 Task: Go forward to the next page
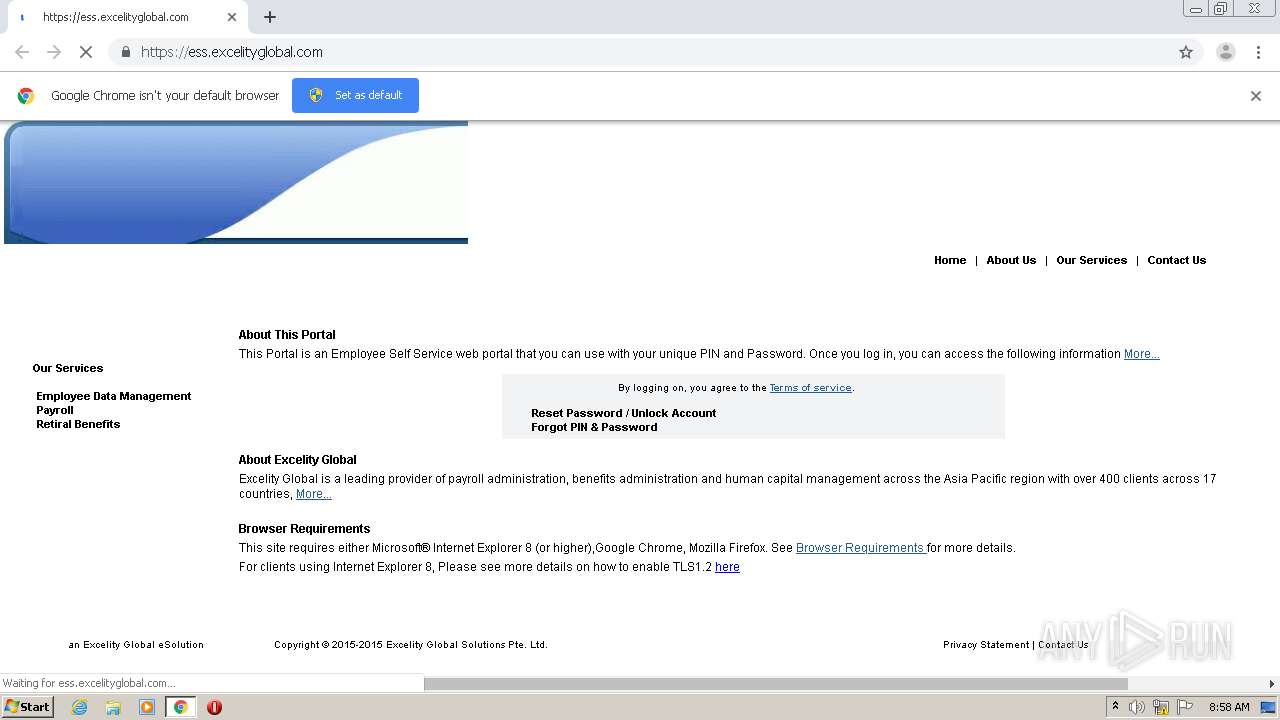(x=54, y=52)
